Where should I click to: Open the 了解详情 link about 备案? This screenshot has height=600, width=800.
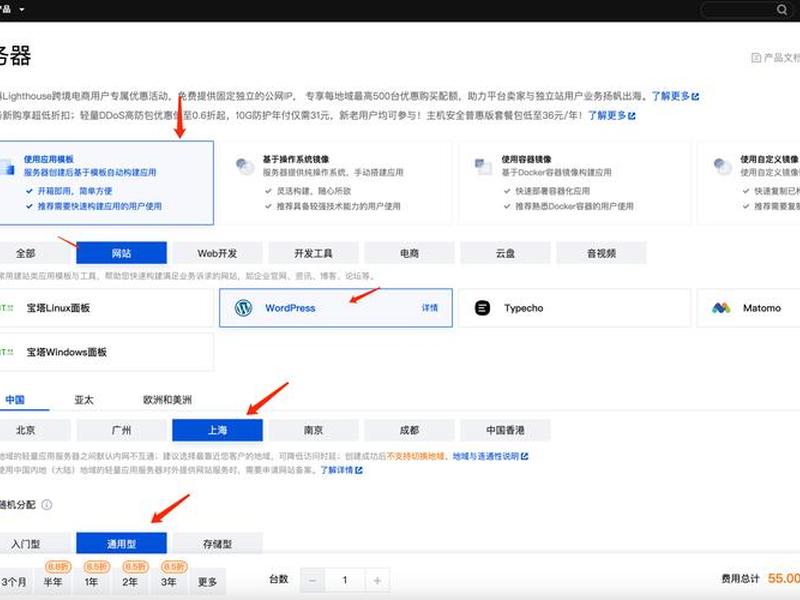(341, 470)
